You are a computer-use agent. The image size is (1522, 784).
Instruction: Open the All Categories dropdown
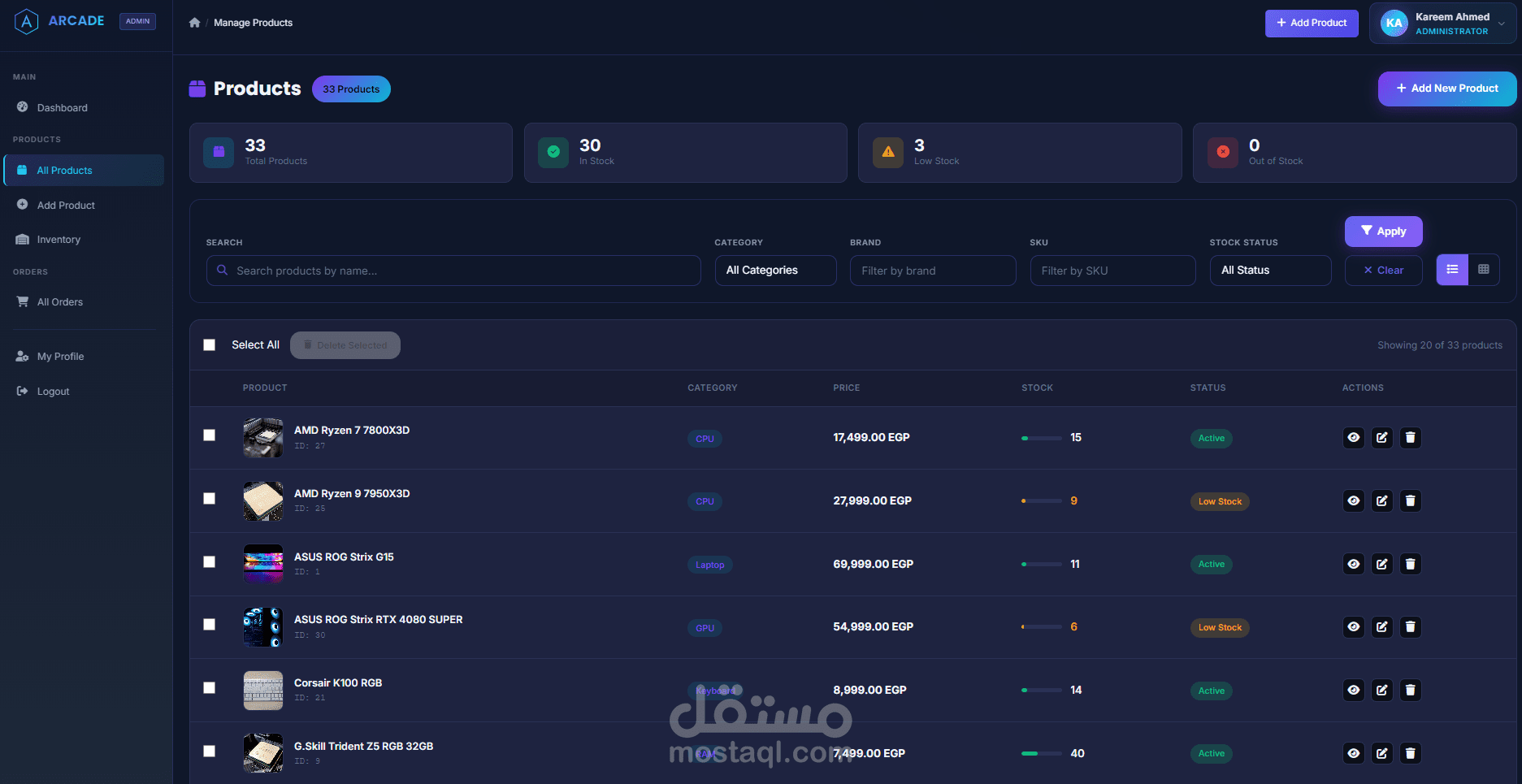coord(775,271)
